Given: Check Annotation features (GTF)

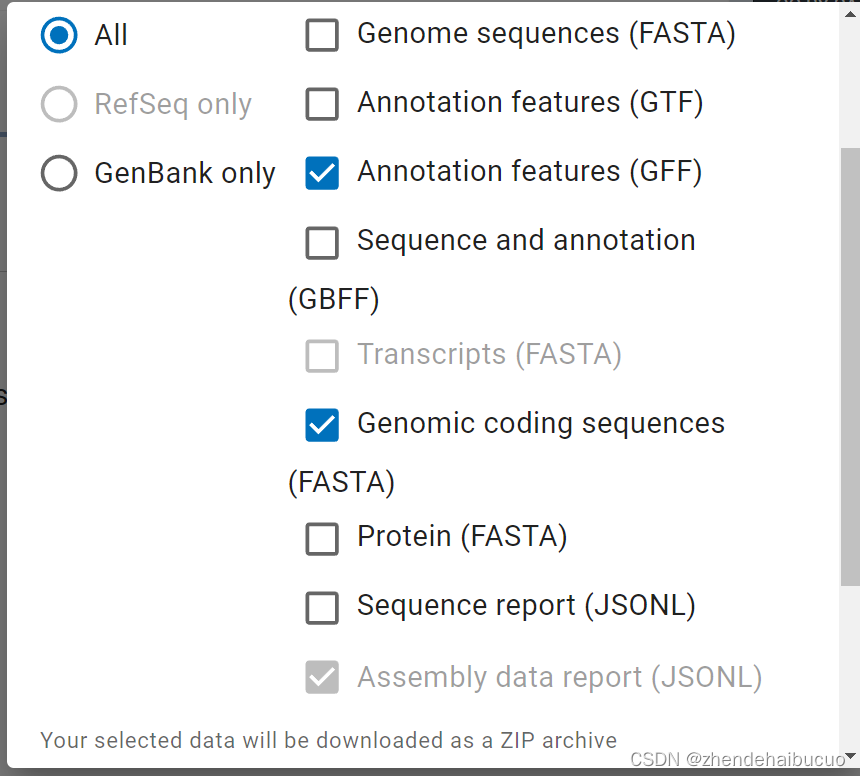Looking at the screenshot, I should [322, 104].
